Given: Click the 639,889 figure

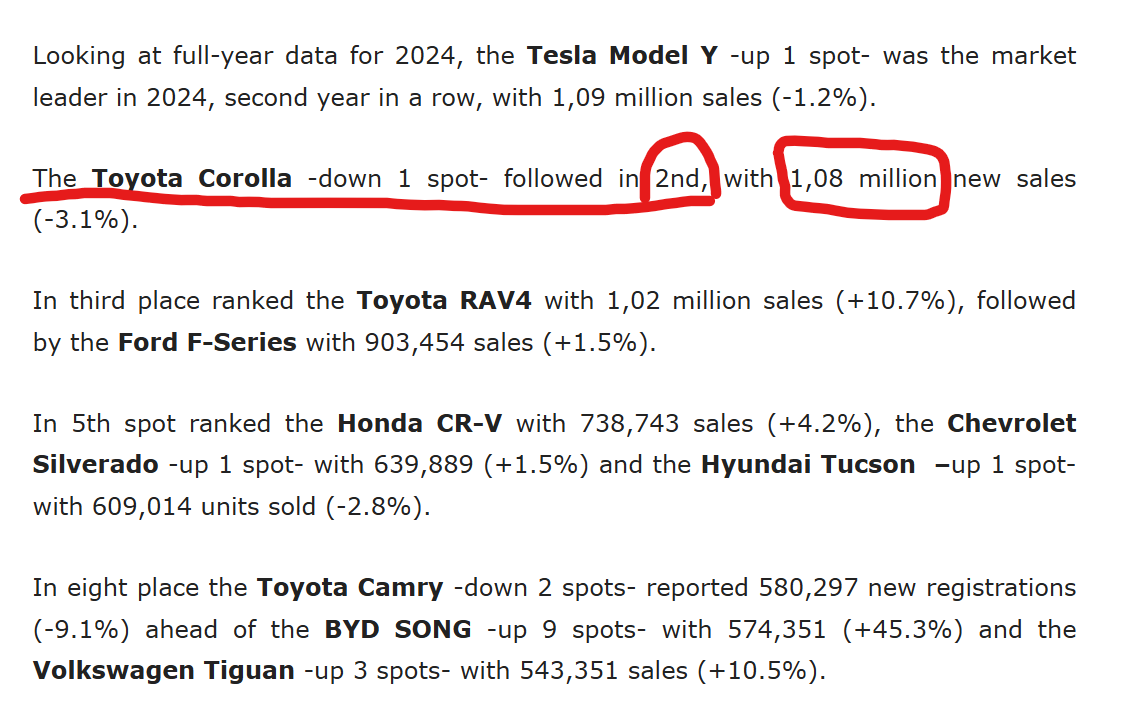Looking at the screenshot, I should tap(424, 465).
